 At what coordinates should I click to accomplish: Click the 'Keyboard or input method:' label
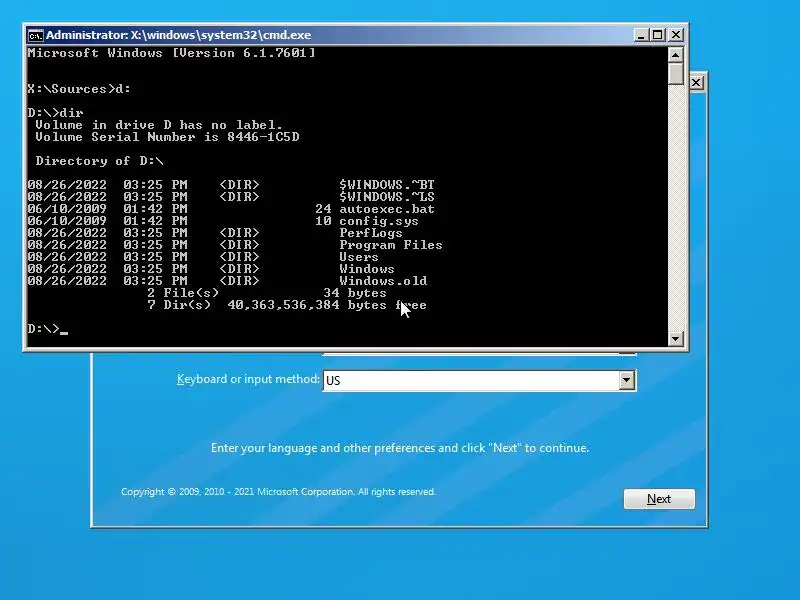(x=248, y=379)
